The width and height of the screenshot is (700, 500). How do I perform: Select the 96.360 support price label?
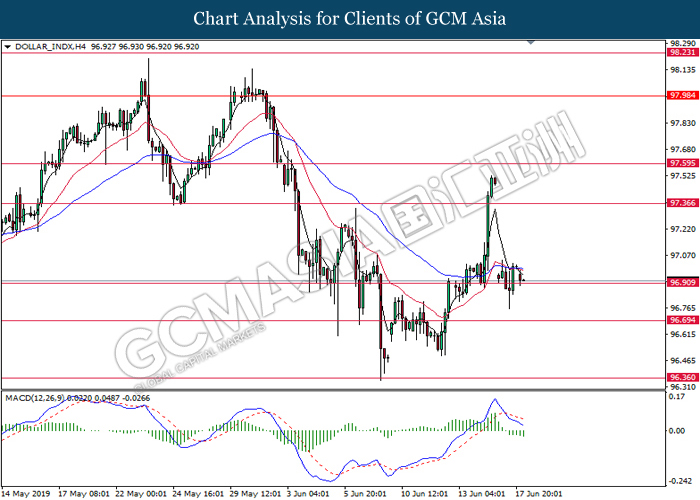click(683, 378)
